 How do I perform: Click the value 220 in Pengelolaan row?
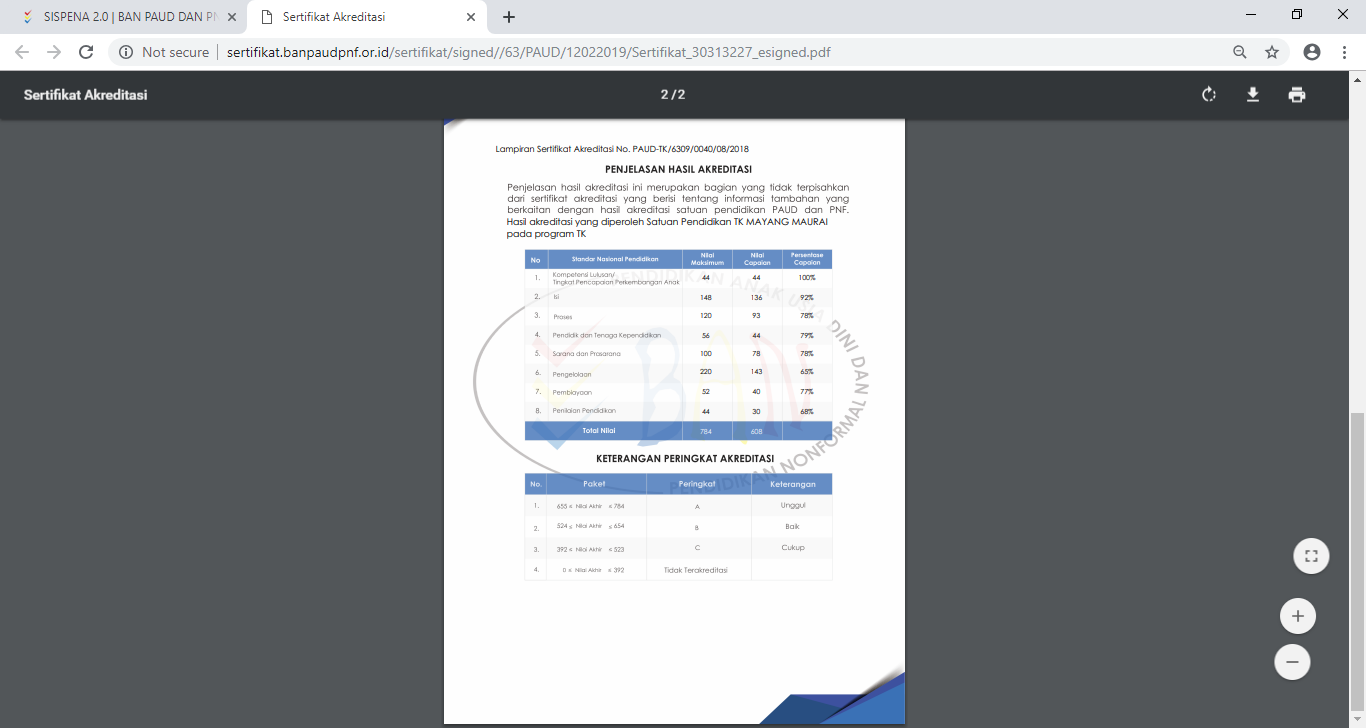tap(706, 372)
